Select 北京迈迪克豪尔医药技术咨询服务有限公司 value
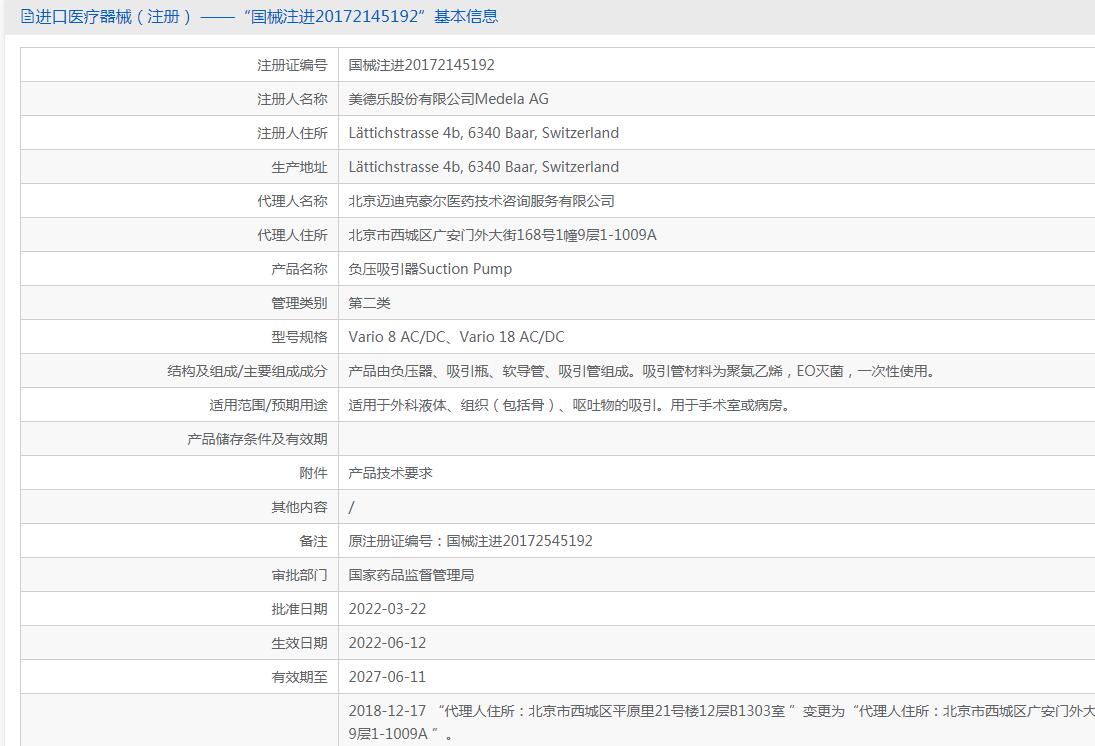The height and width of the screenshot is (746, 1095). point(481,201)
